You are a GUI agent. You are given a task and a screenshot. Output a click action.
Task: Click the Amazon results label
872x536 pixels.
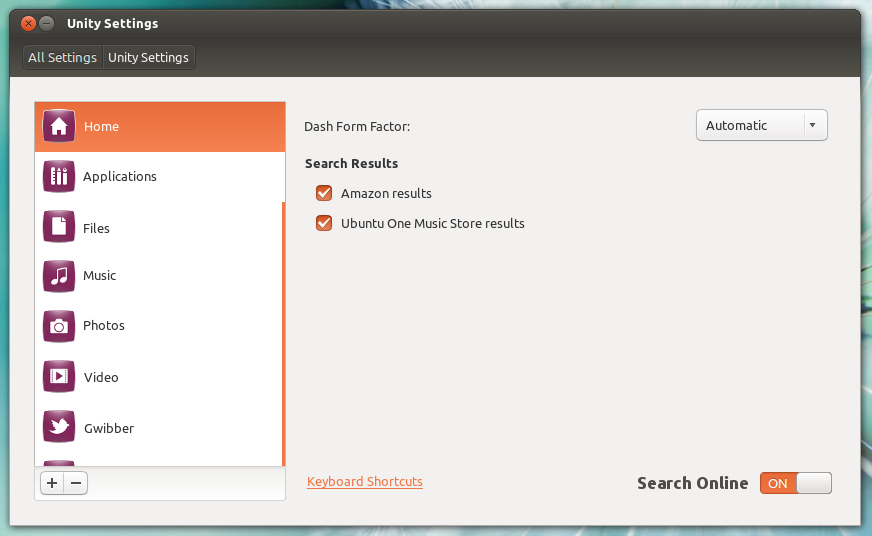point(386,193)
